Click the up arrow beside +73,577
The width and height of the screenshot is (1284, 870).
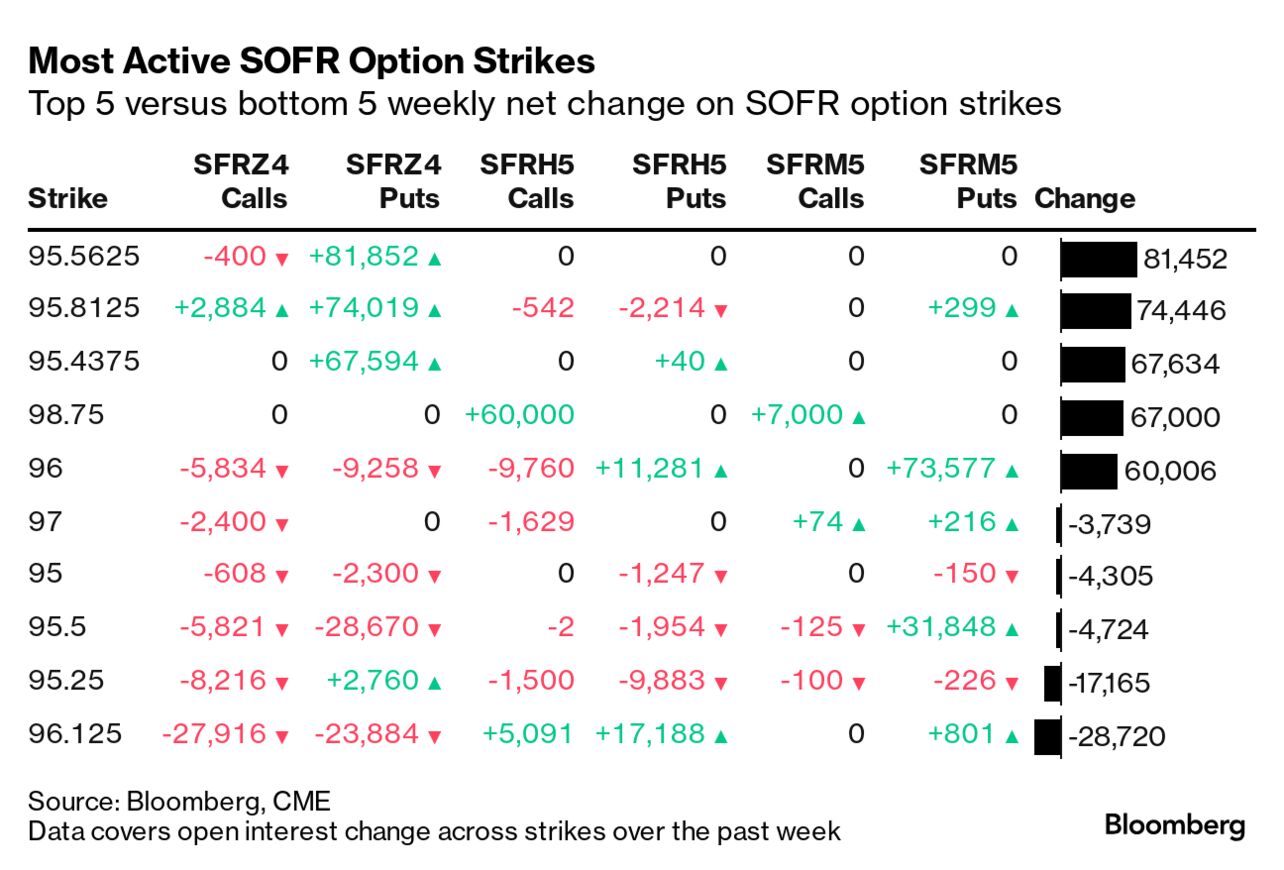1011,470
